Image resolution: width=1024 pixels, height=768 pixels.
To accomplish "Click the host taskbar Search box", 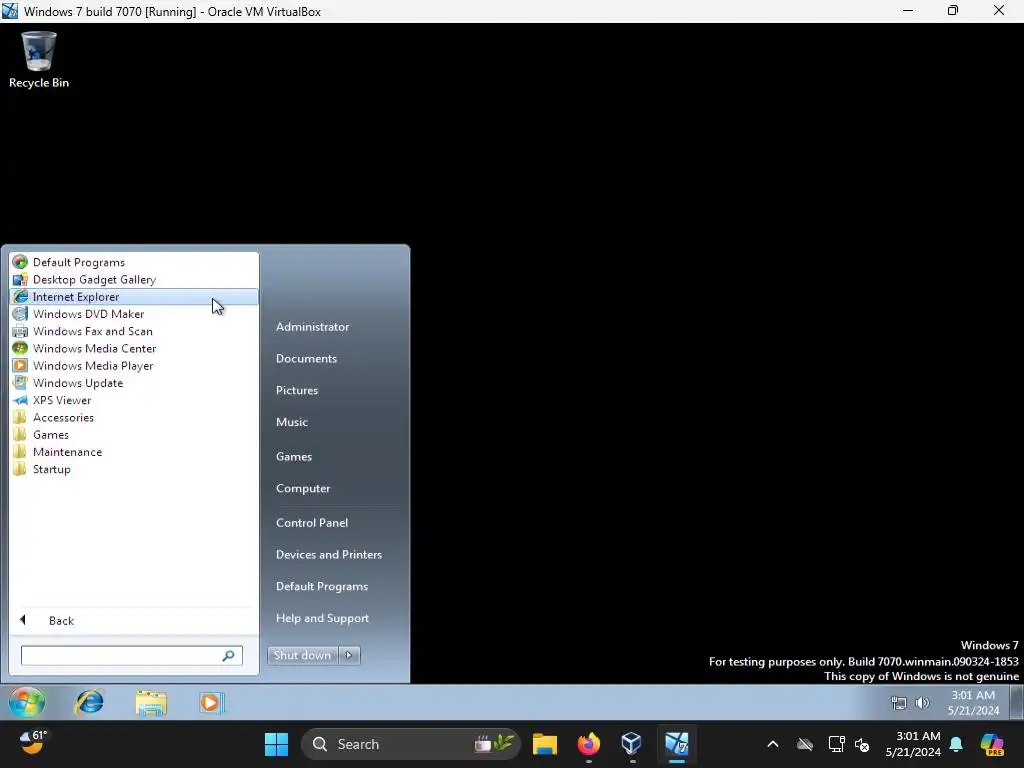I will (x=411, y=744).
